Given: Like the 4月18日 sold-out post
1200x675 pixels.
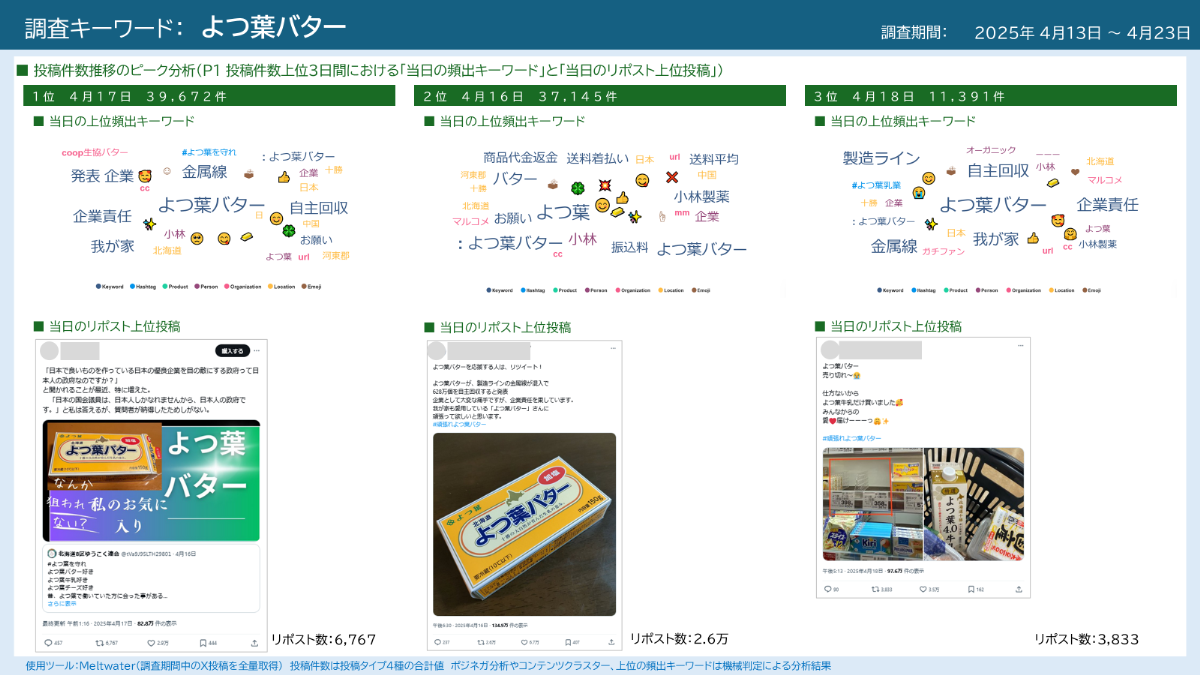Looking at the screenshot, I should pos(922,589).
